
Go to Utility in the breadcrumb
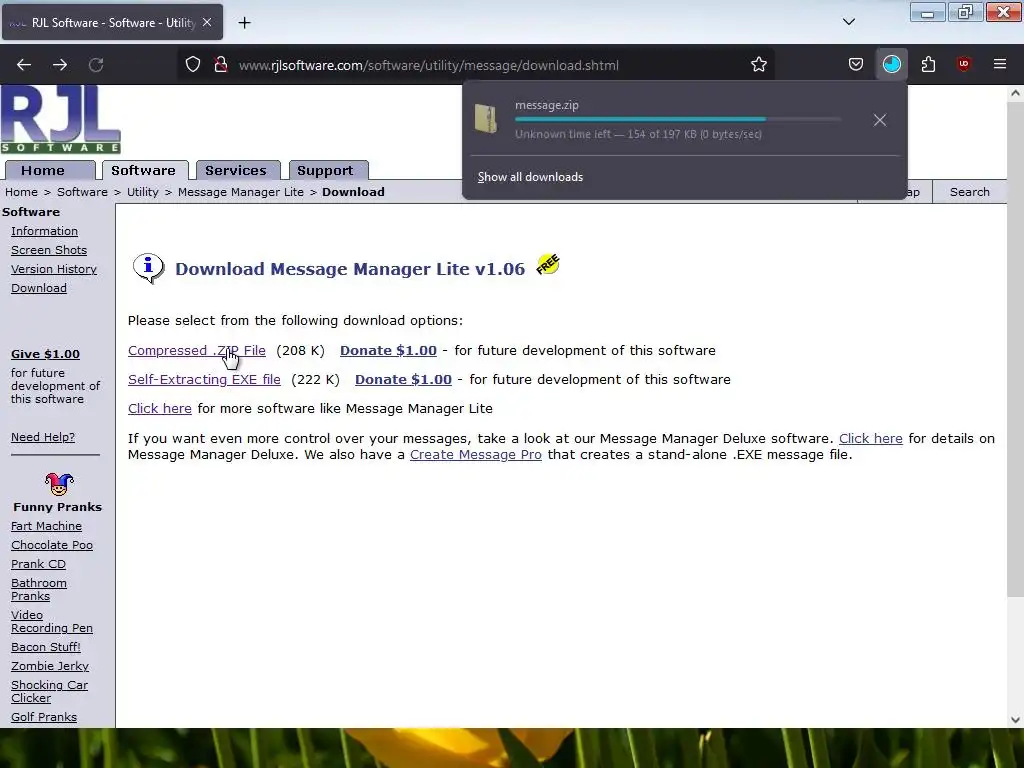click(142, 192)
